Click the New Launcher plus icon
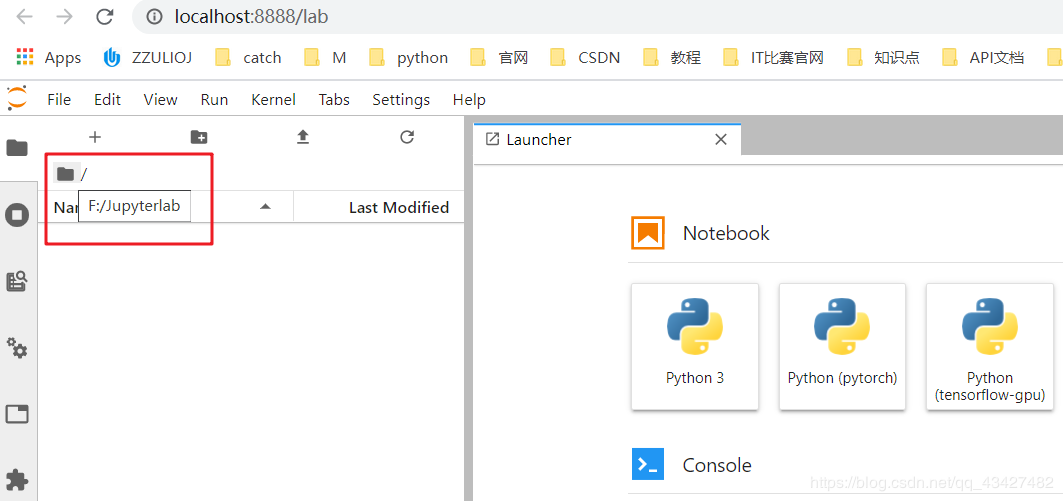This screenshot has width=1063, height=501. (95, 137)
